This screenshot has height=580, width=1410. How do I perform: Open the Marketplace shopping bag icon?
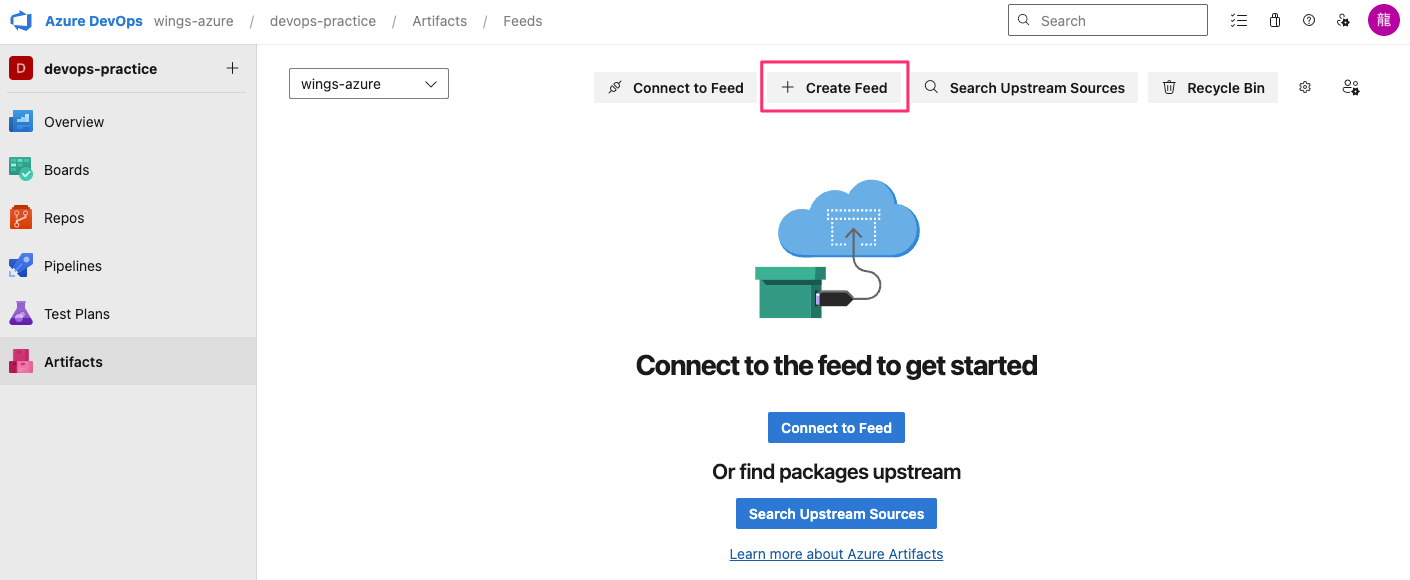pyautogui.click(x=1274, y=21)
